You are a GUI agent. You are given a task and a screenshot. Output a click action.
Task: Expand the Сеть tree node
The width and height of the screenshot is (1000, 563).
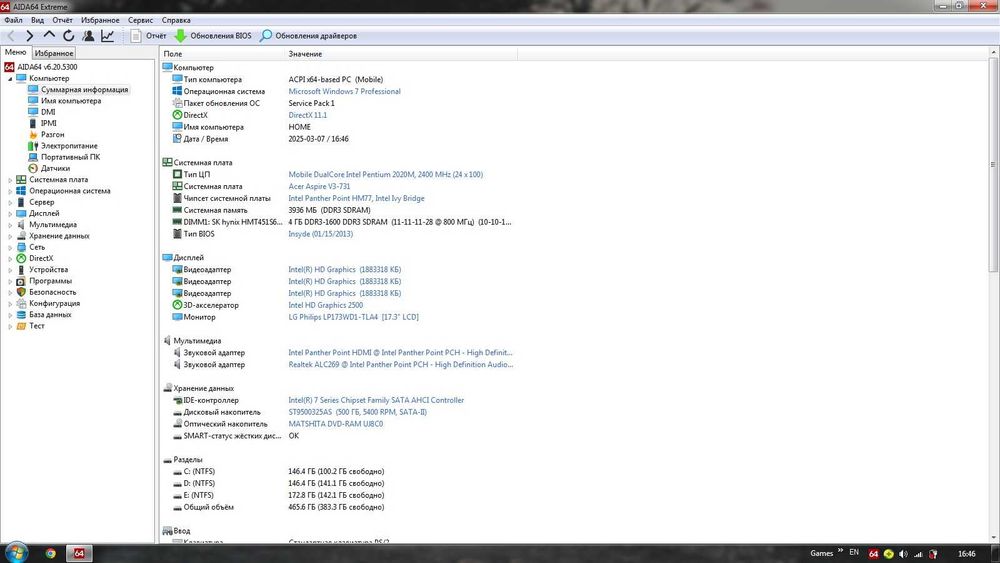coord(10,247)
